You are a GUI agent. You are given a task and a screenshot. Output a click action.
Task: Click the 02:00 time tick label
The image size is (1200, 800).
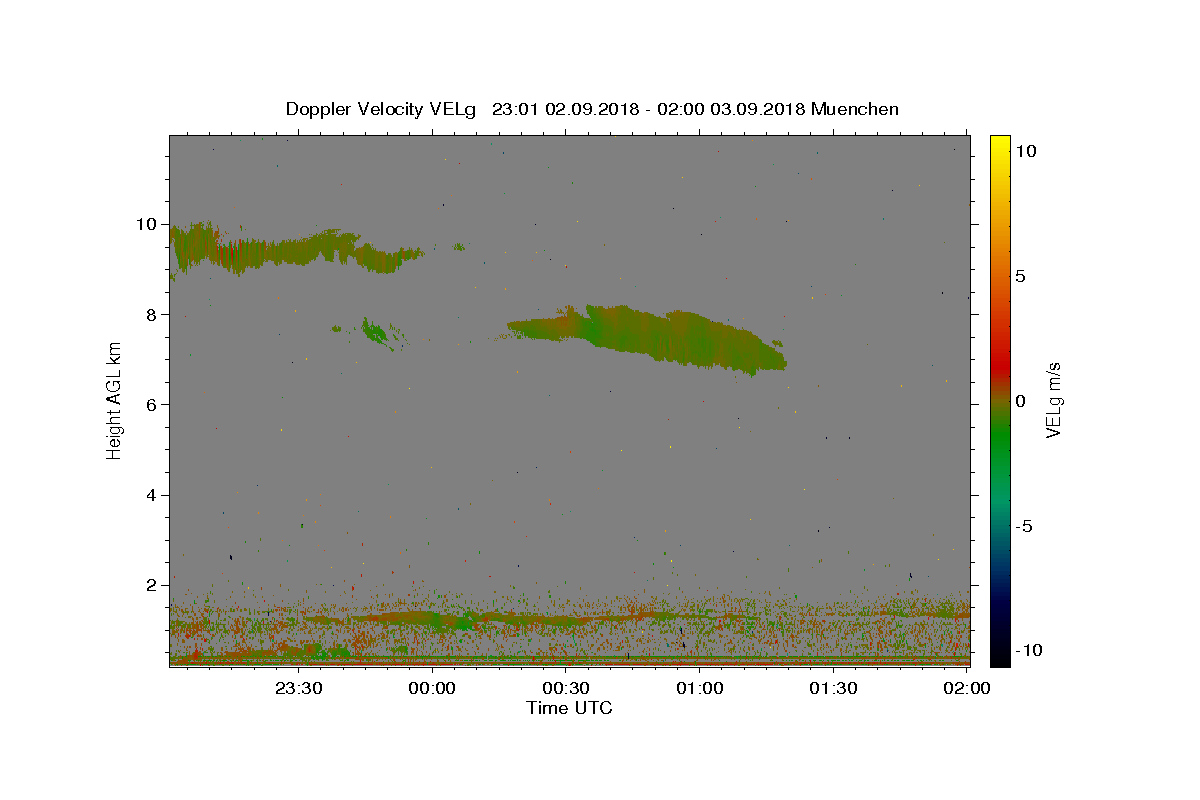click(967, 688)
